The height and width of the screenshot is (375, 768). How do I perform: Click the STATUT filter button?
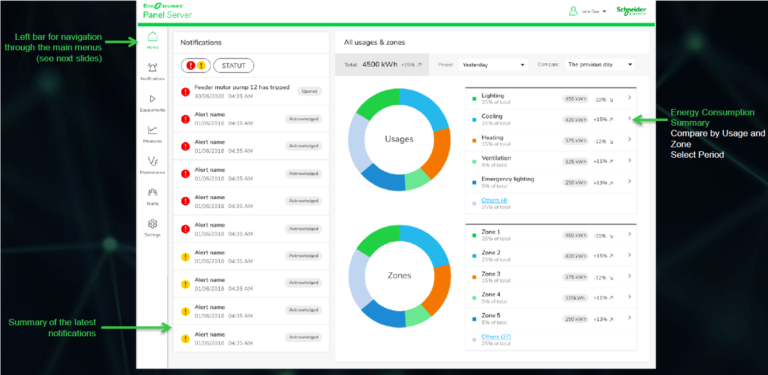pos(234,65)
